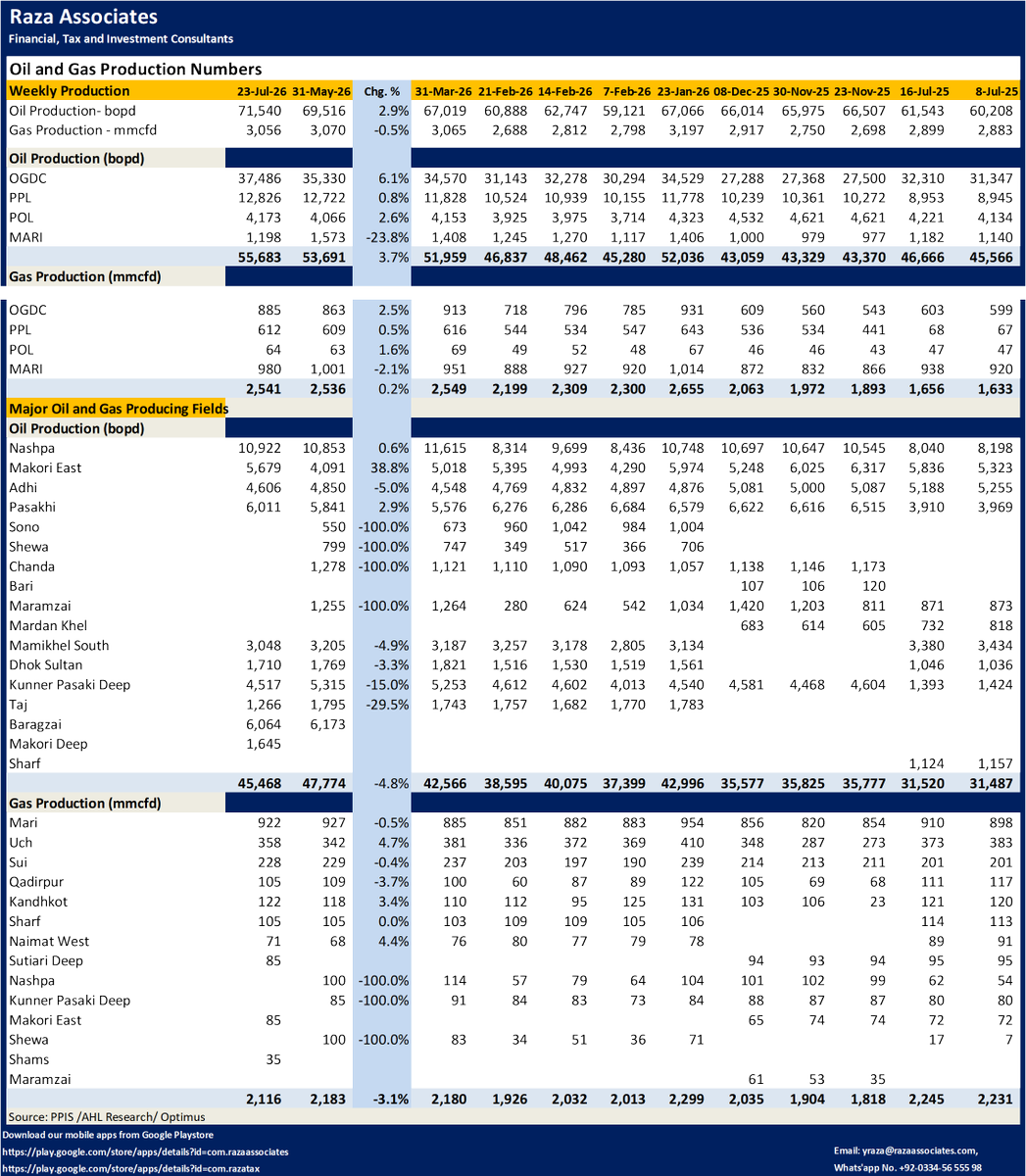Select the '16-Jul-25' column header
This screenshot has height=1176, width=1026.
tap(926, 91)
